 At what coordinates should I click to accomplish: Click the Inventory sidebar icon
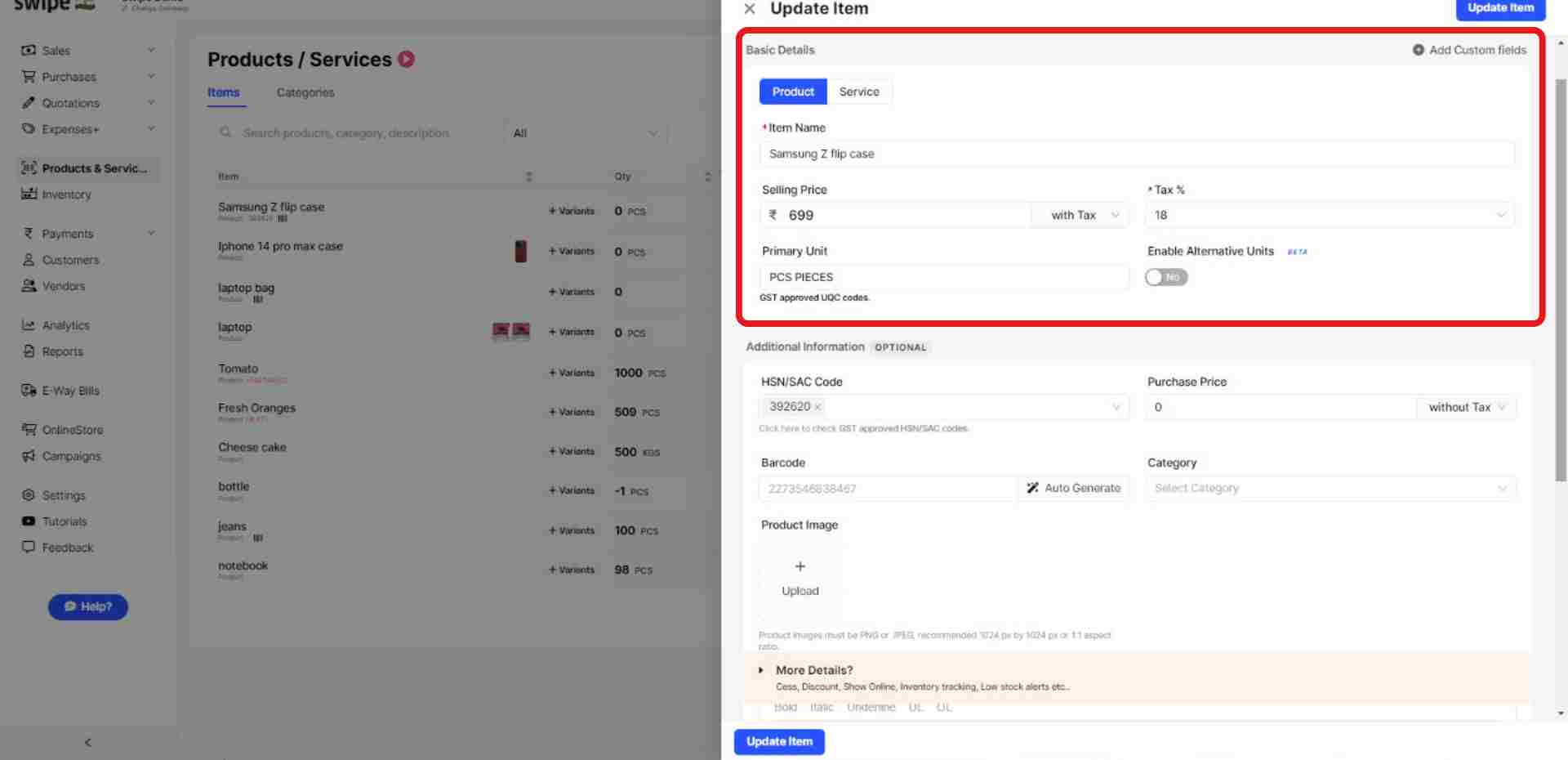(x=29, y=194)
